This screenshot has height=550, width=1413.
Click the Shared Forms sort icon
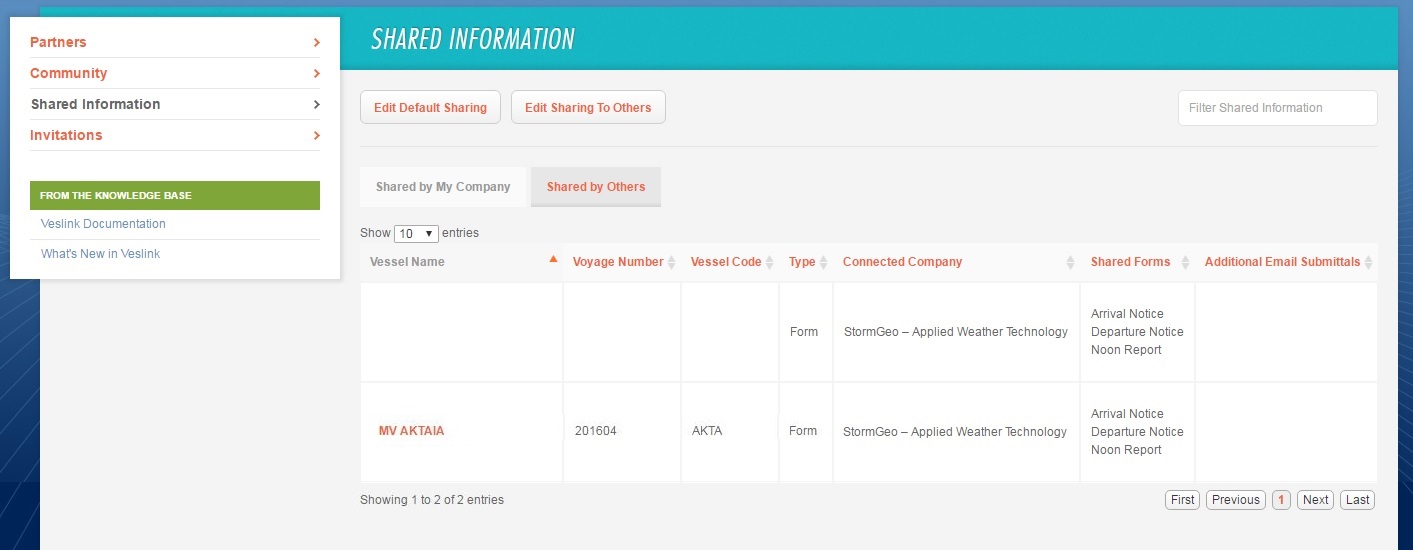(x=1185, y=262)
